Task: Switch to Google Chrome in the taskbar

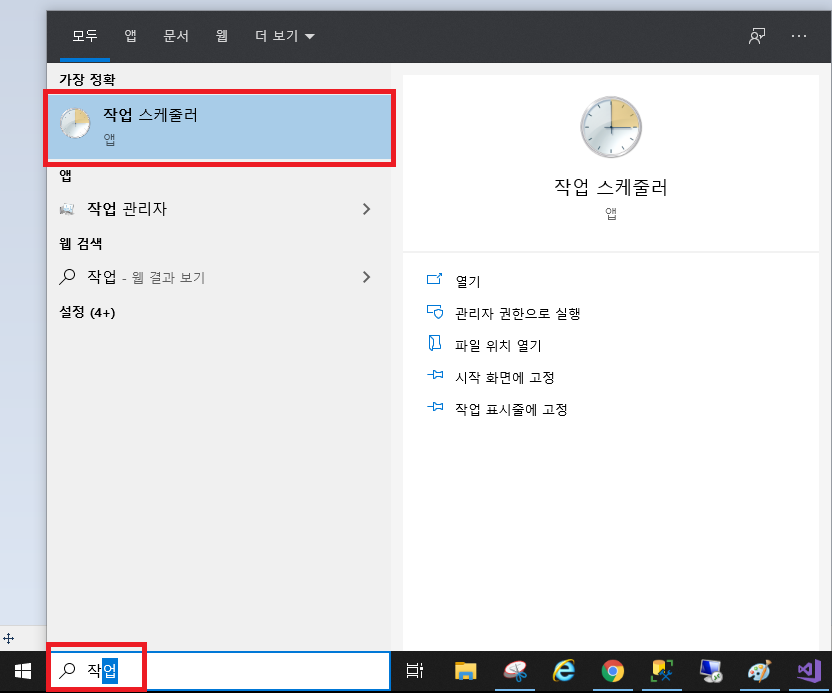Action: [613, 671]
